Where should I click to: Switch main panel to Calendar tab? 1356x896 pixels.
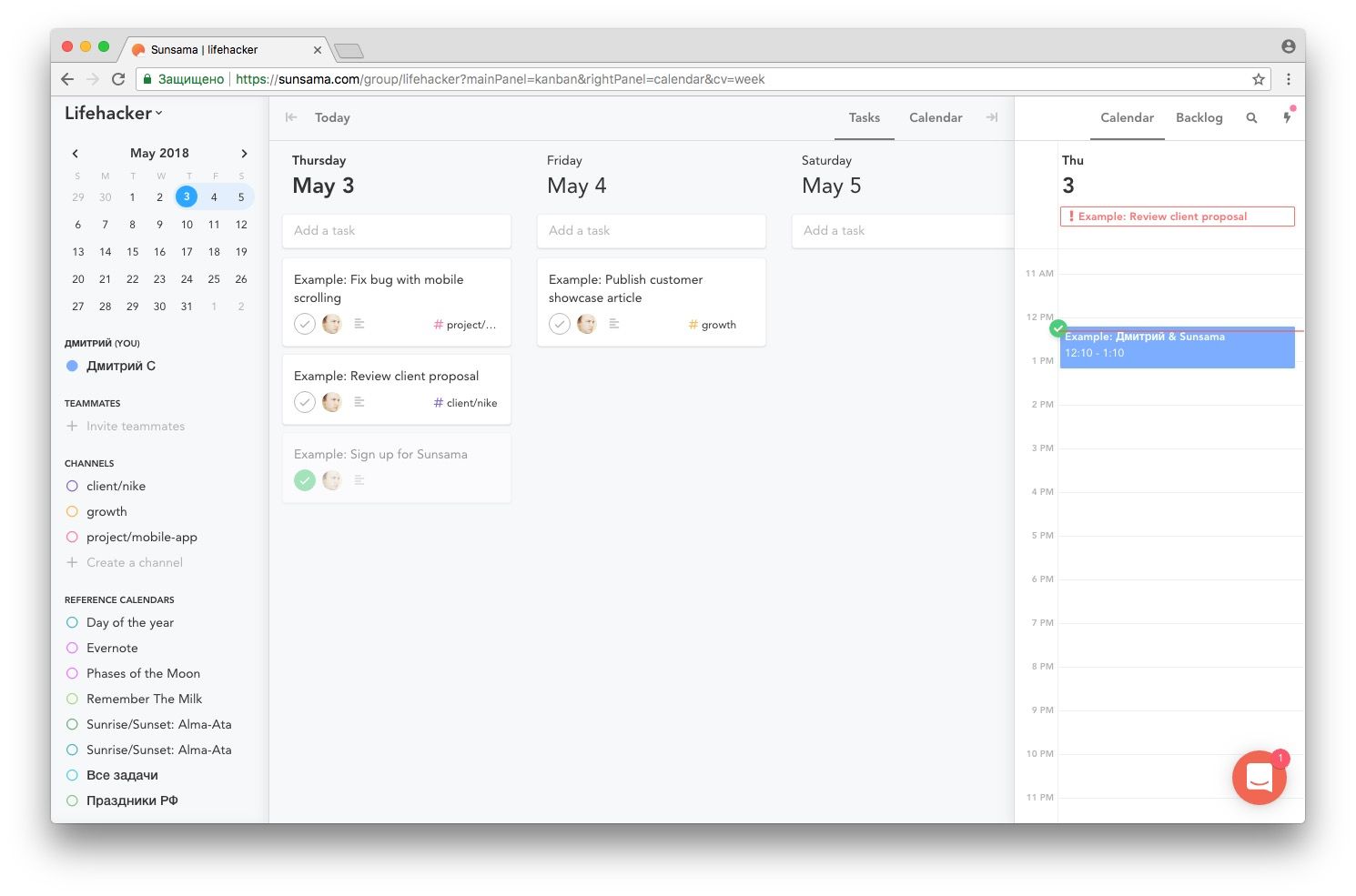tap(935, 118)
